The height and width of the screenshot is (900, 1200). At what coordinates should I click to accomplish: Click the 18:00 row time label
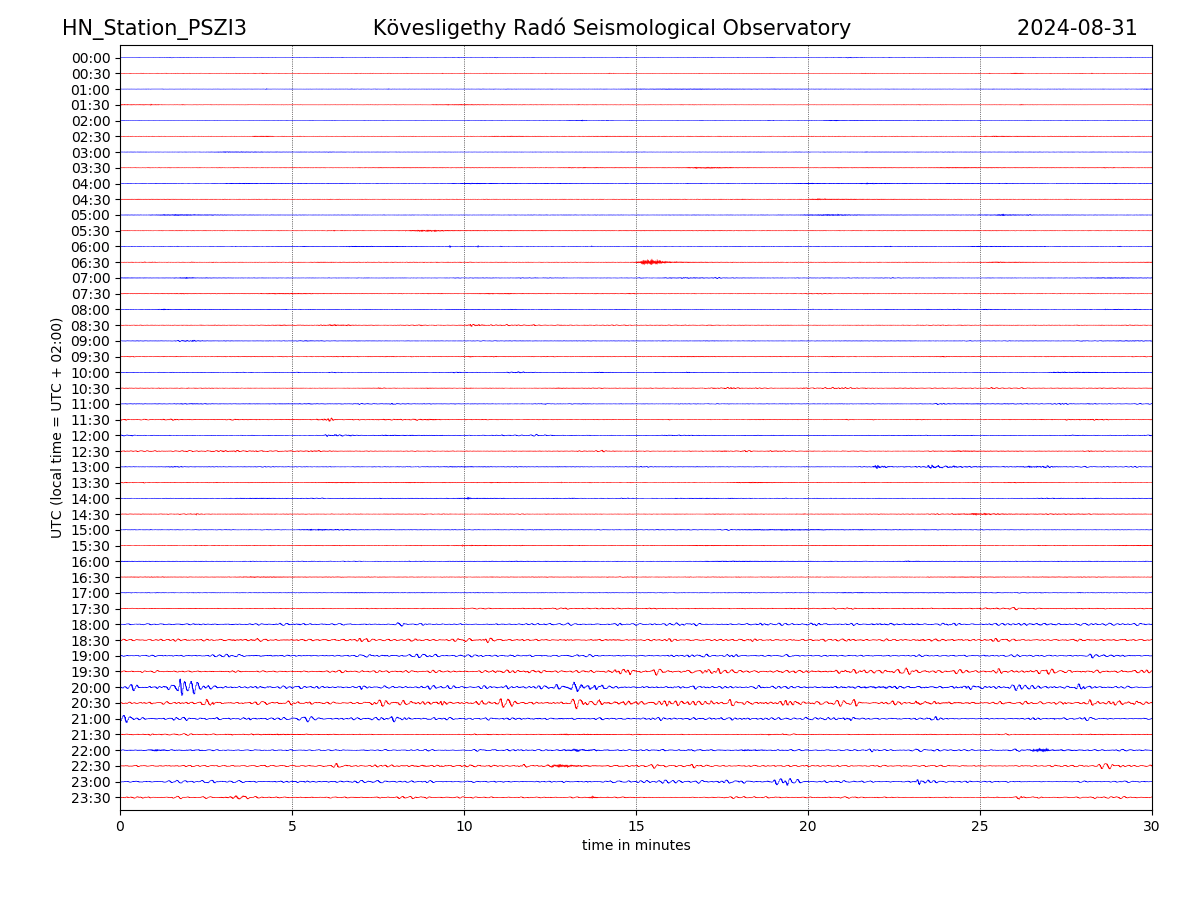pos(91,625)
